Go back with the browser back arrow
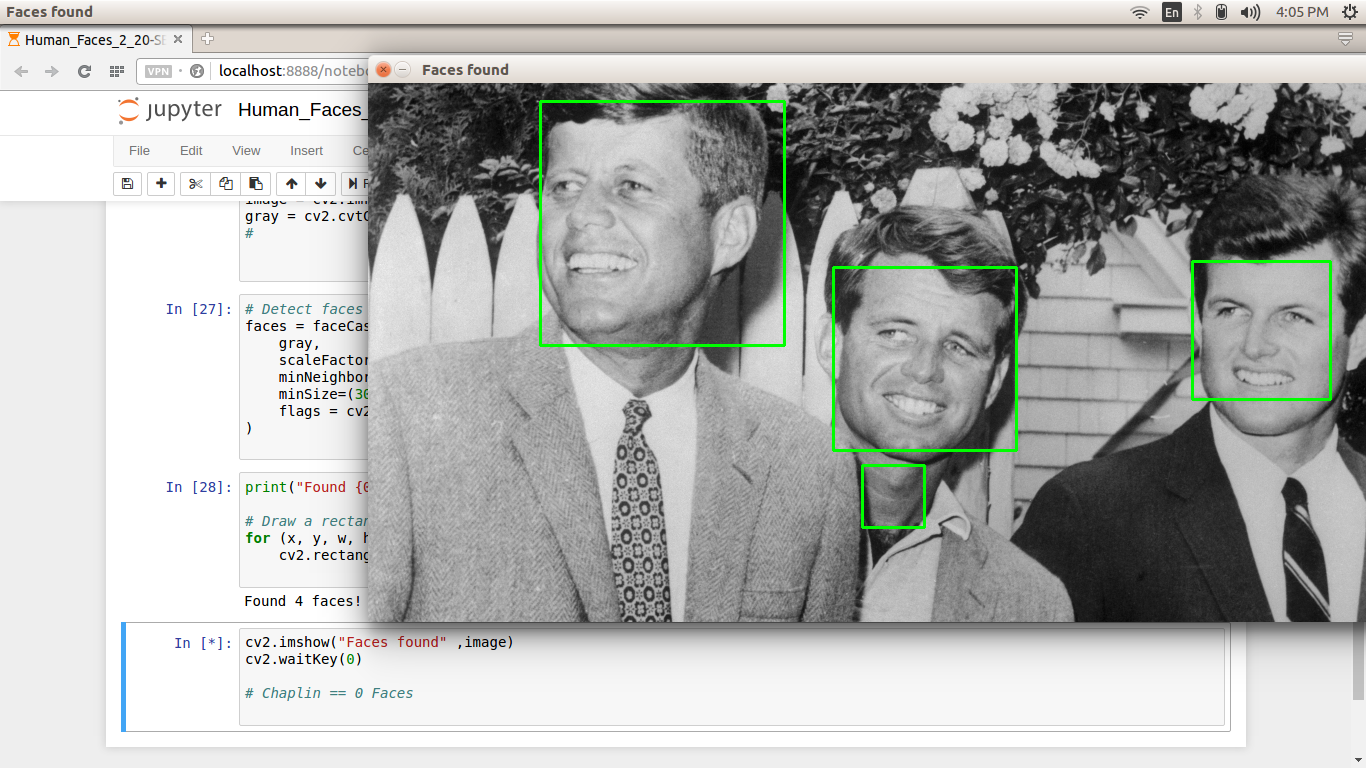 (21, 71)
